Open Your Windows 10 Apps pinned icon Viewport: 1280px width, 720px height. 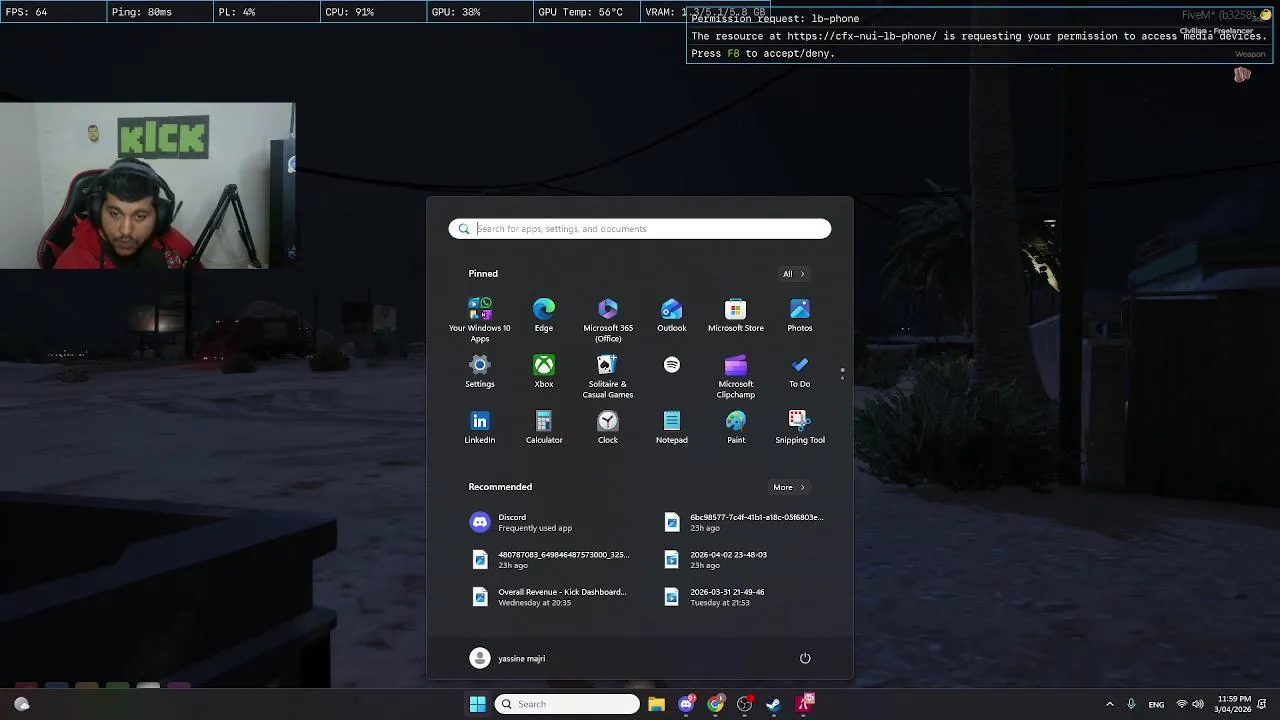(480, 319)
